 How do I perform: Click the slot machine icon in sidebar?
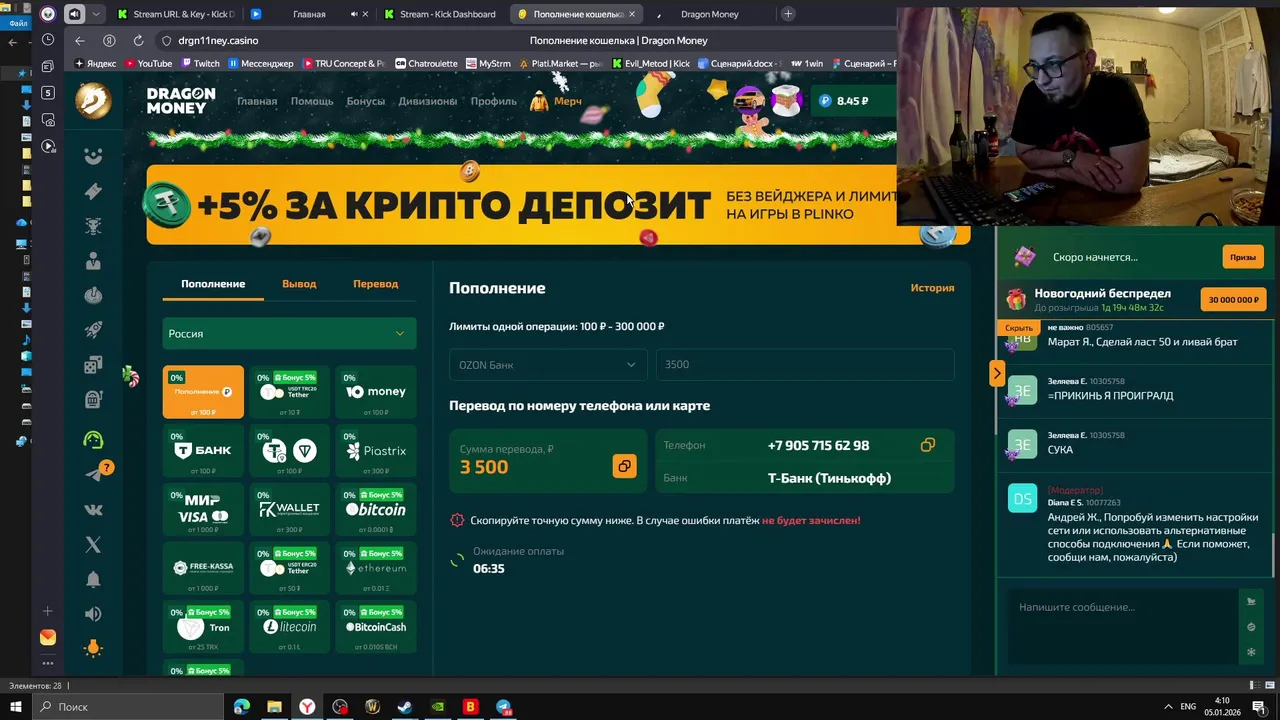[93, 400]
